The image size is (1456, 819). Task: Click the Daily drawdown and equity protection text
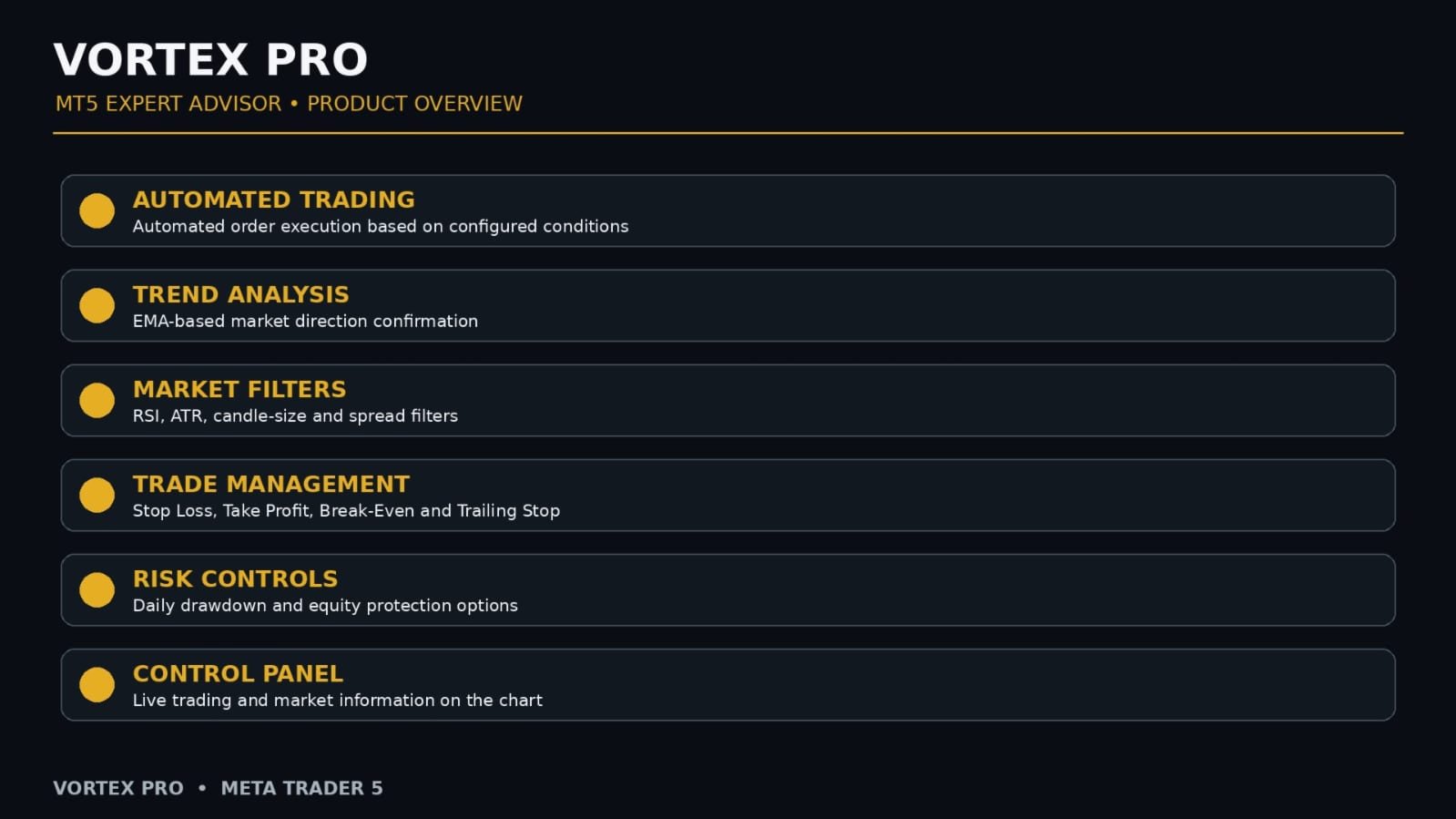point(325,605)
